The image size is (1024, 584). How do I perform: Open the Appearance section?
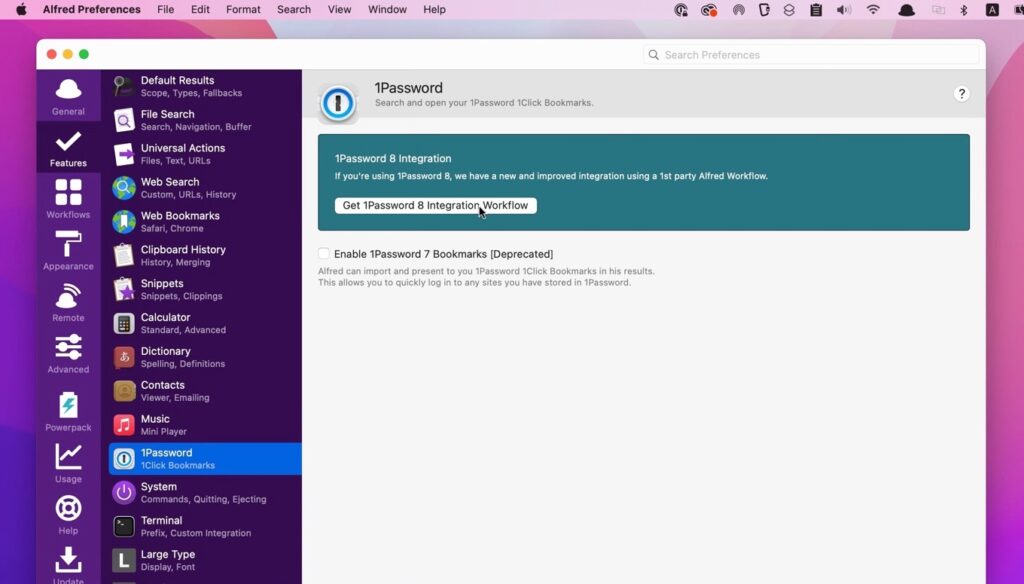point(67,250)
